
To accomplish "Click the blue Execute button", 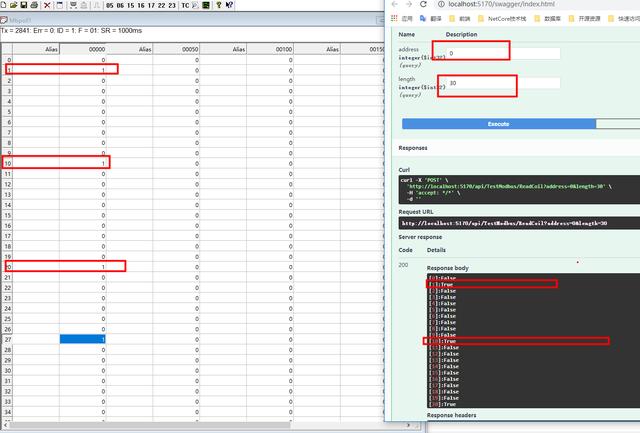I will point(499,124).
